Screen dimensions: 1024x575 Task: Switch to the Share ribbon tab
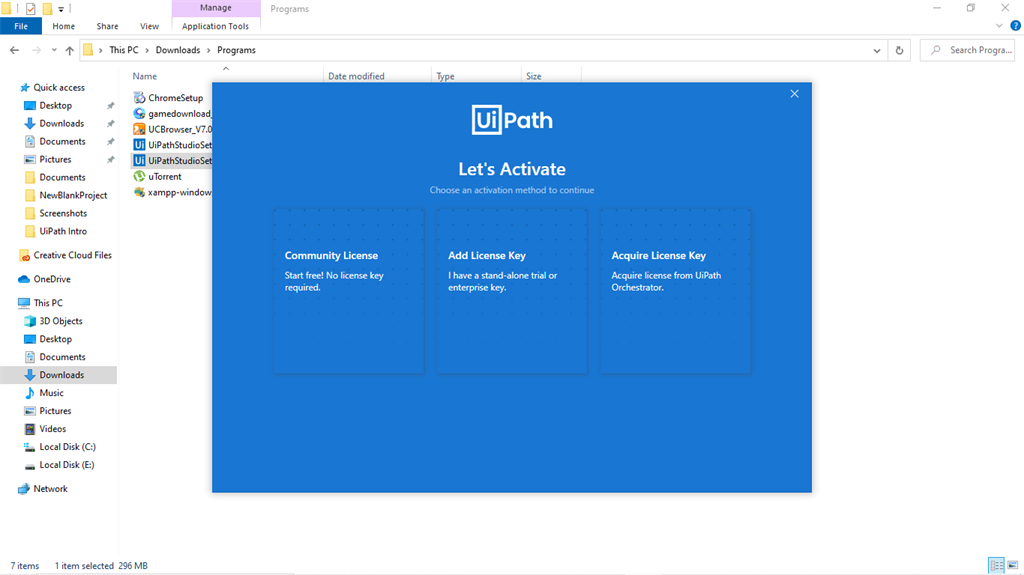[107, 26]
